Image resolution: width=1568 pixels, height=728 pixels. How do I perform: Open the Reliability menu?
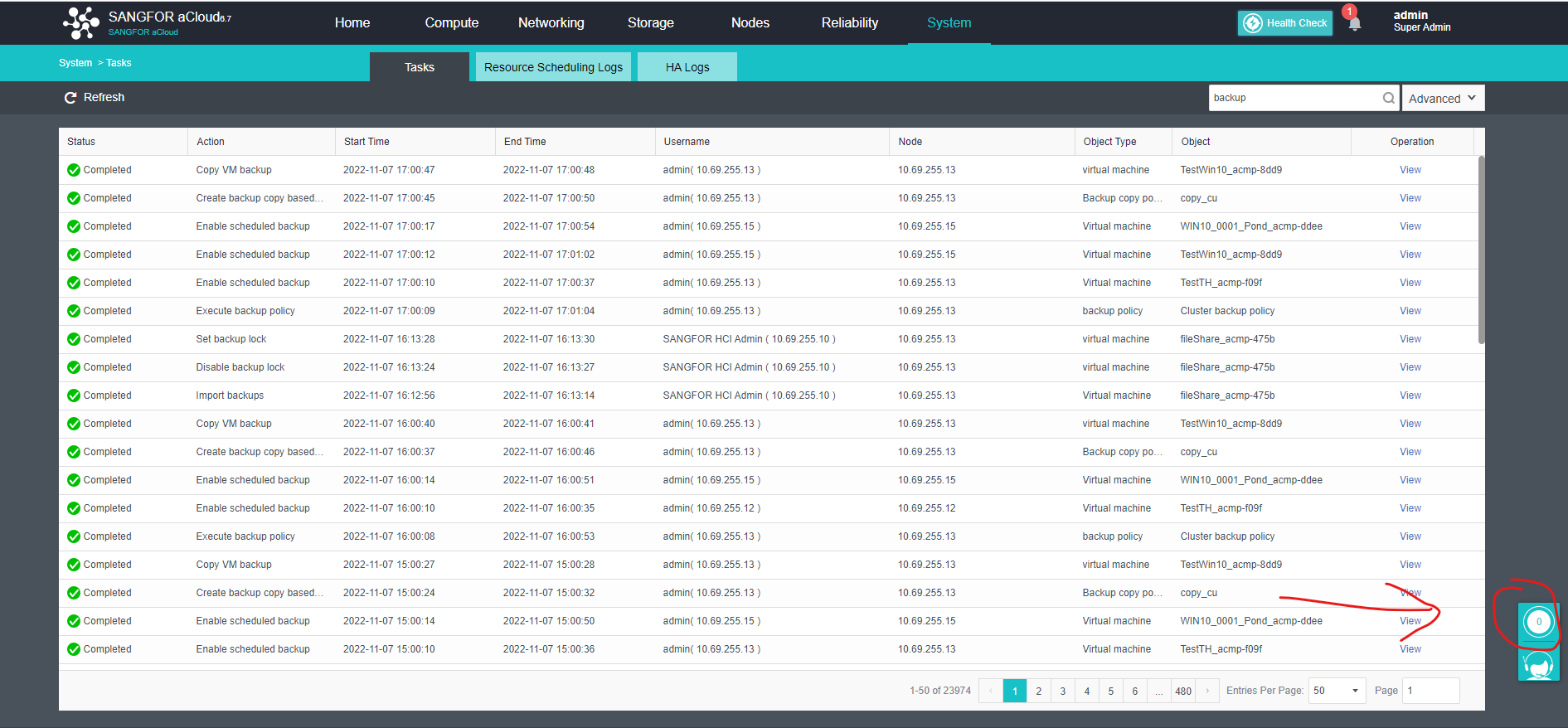pyautogui.click(x=850, y=23)
